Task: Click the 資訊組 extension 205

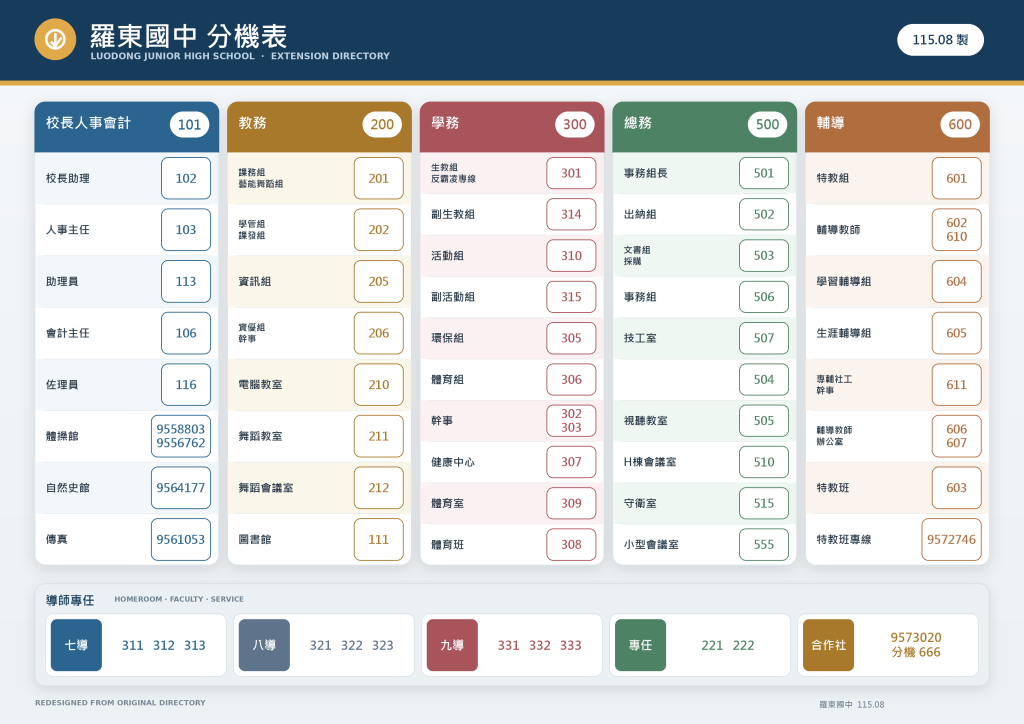Action: point(379,281)
